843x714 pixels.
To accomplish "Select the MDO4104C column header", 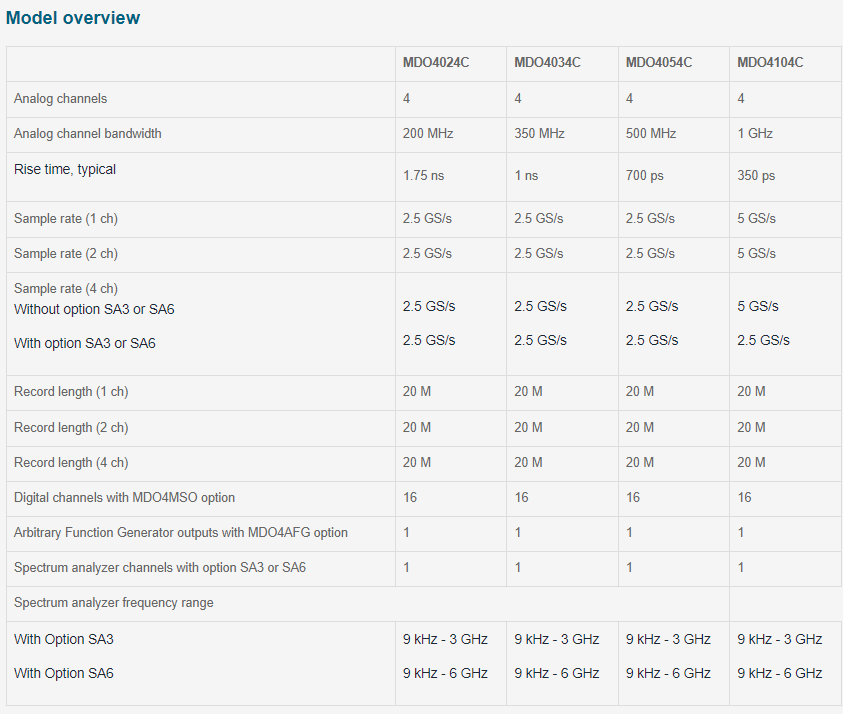I will [x=770, y=62].
